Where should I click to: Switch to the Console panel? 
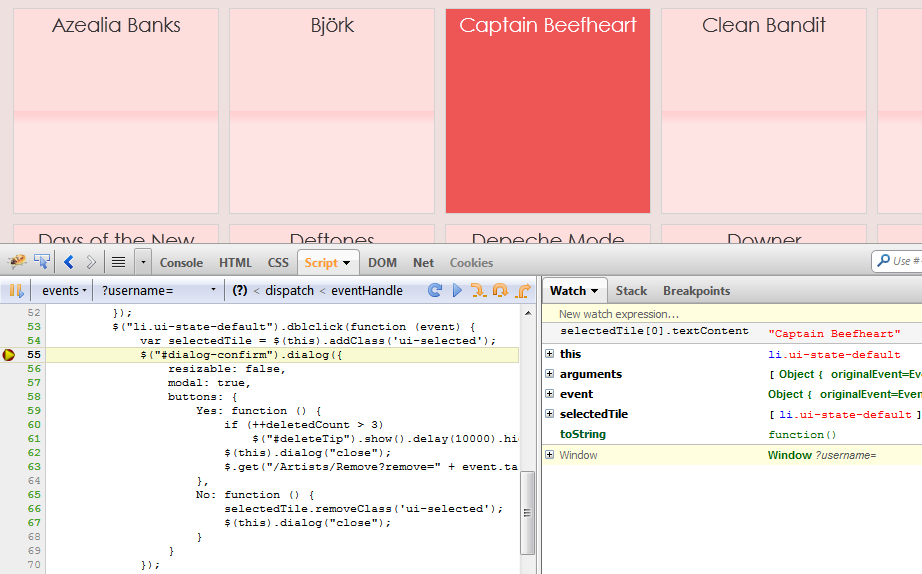pyautogui.click(x=181, y=263)
